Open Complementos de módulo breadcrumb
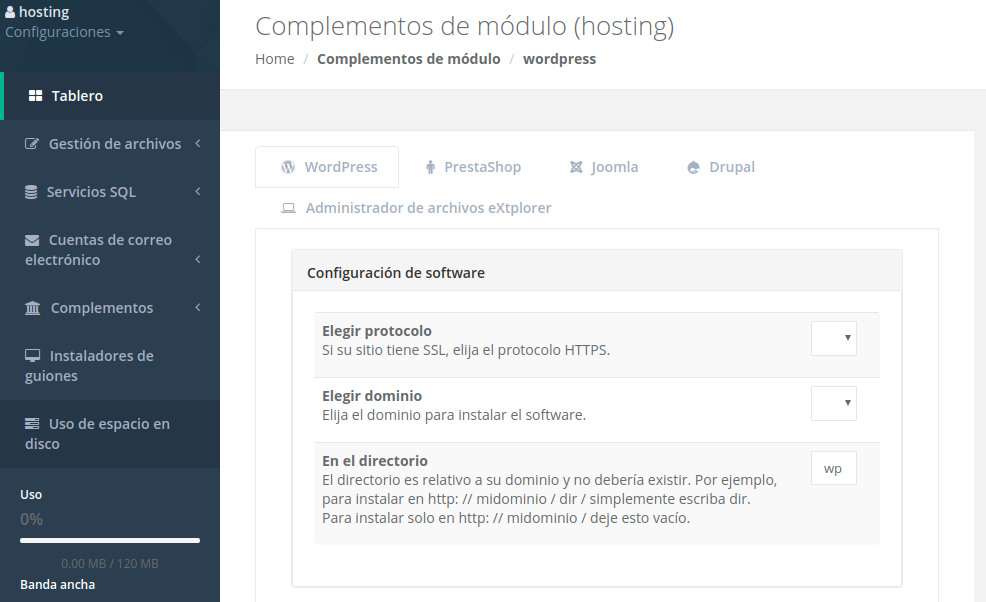The height and width of the screenshot is (602, 986). (x=409, y=59)
